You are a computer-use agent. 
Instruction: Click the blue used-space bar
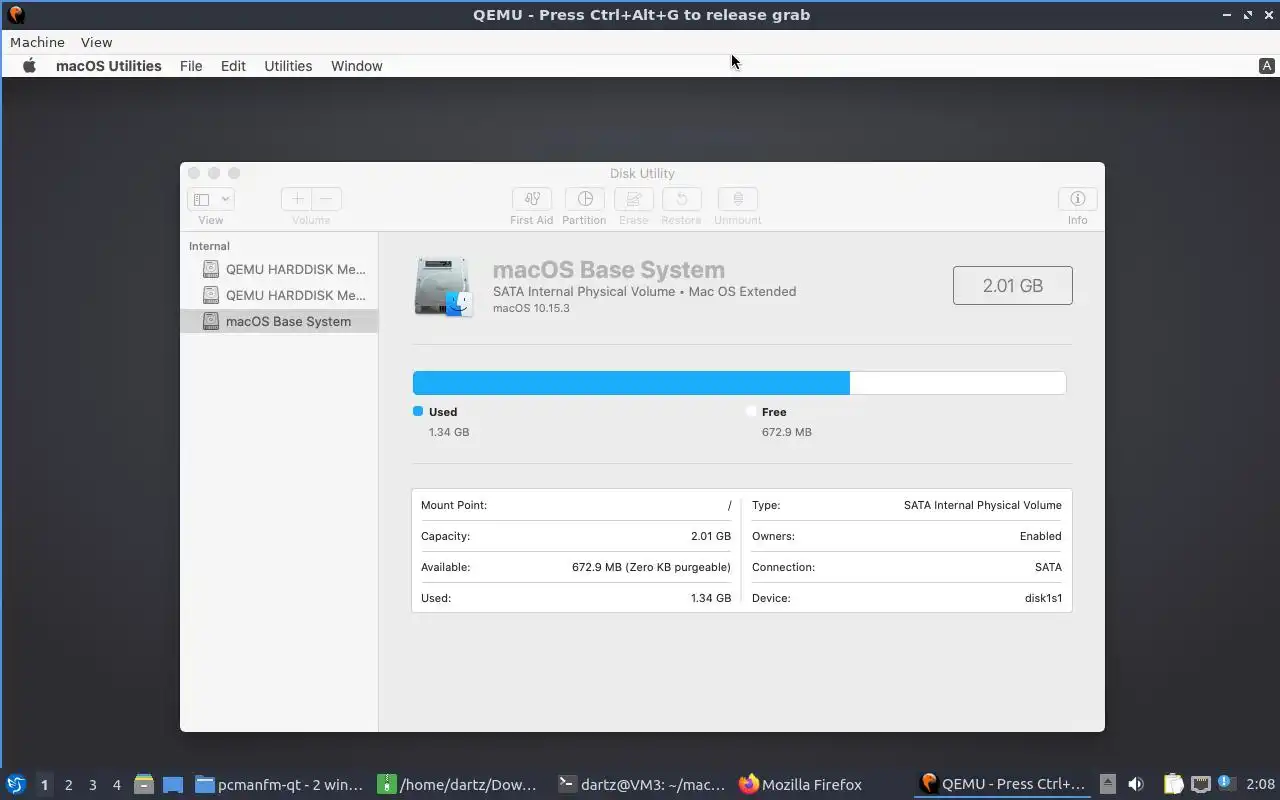pyautogui.click(x=631, y=383)
